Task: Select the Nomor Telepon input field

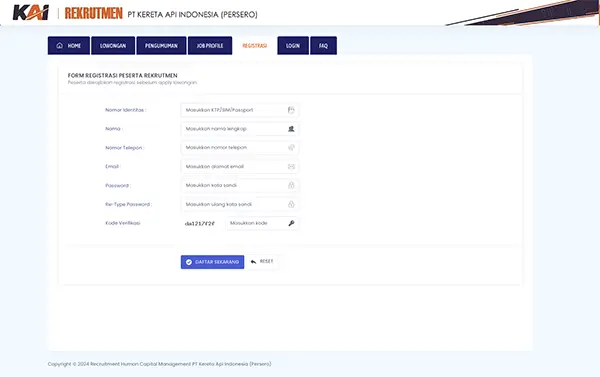Action: [240, 147]
